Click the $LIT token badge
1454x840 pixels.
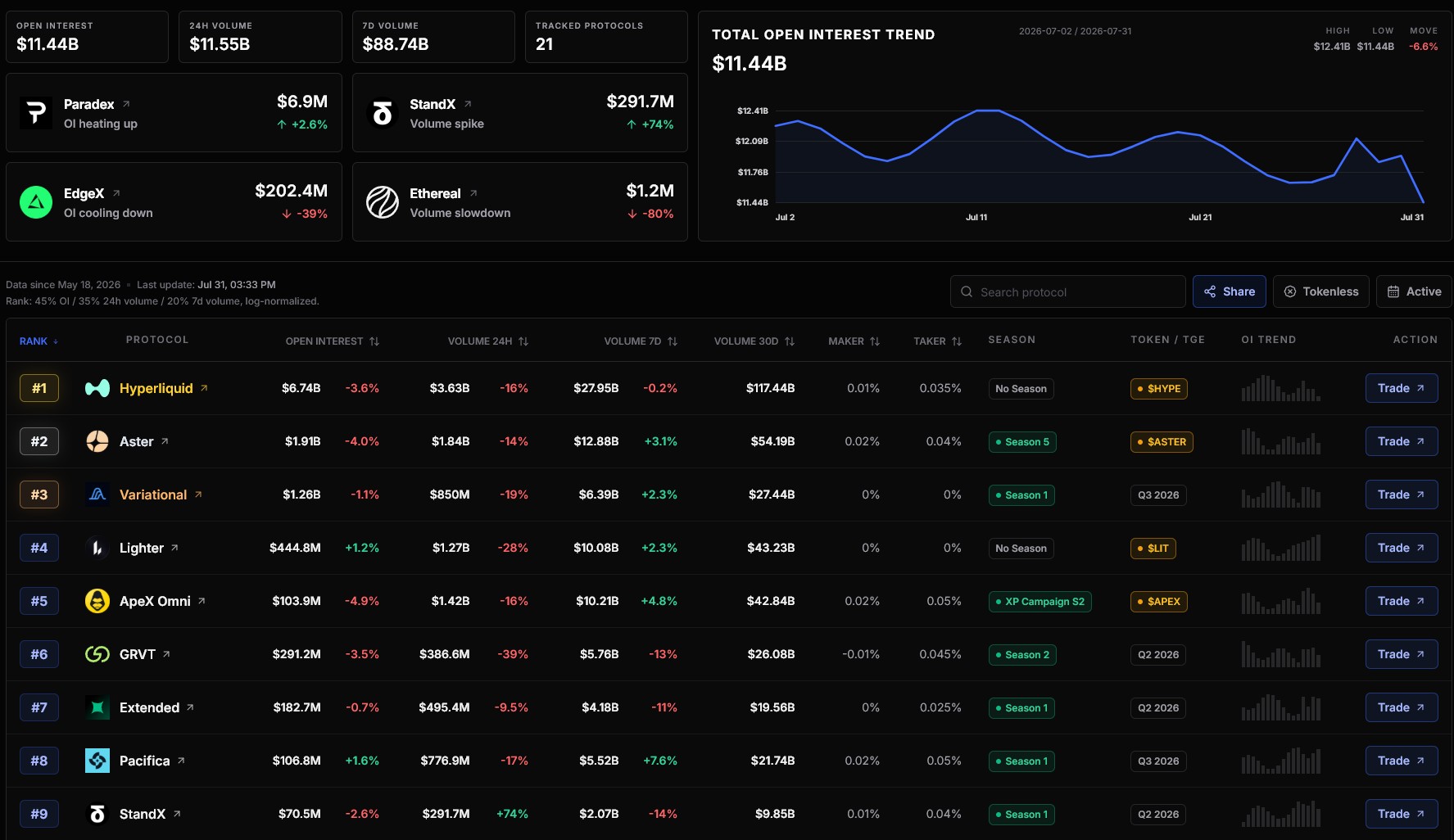(x=1153, y=549)
